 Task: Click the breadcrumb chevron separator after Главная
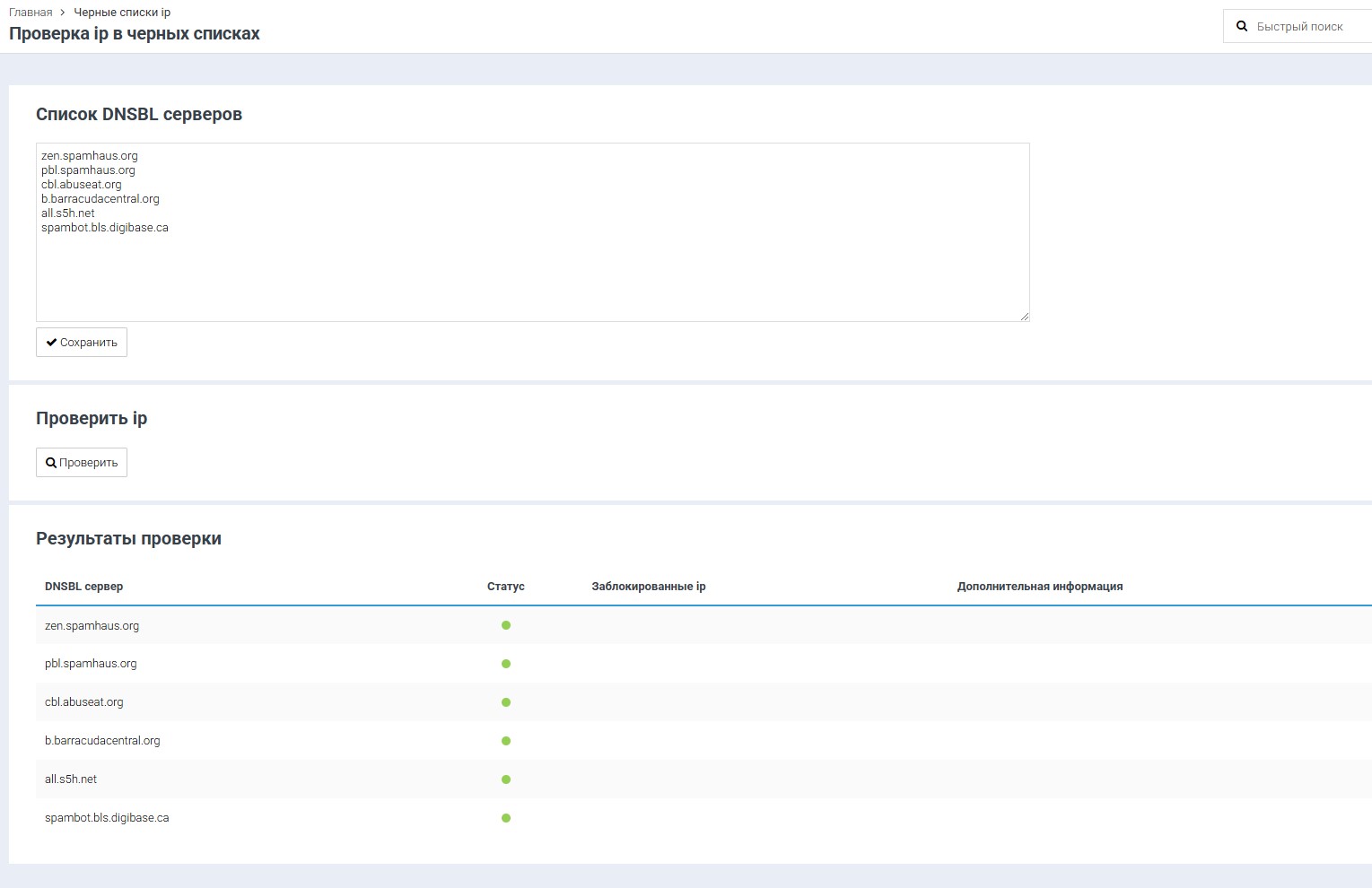coord(63,13)
